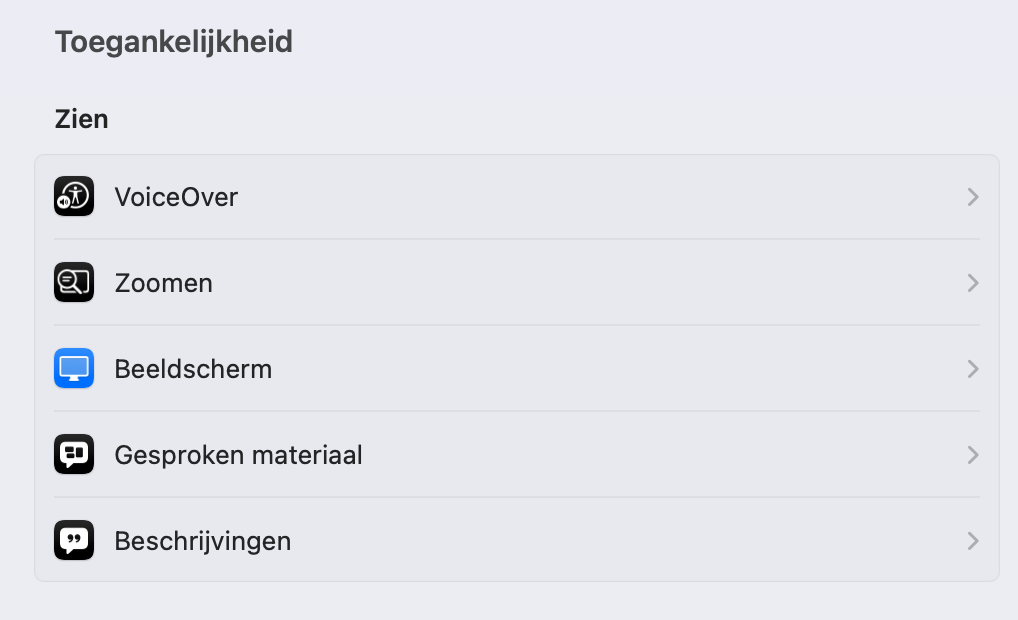This screenshot has height=620, width=1018.
Task: Click the Zien section heading
Action: (81, 119)
